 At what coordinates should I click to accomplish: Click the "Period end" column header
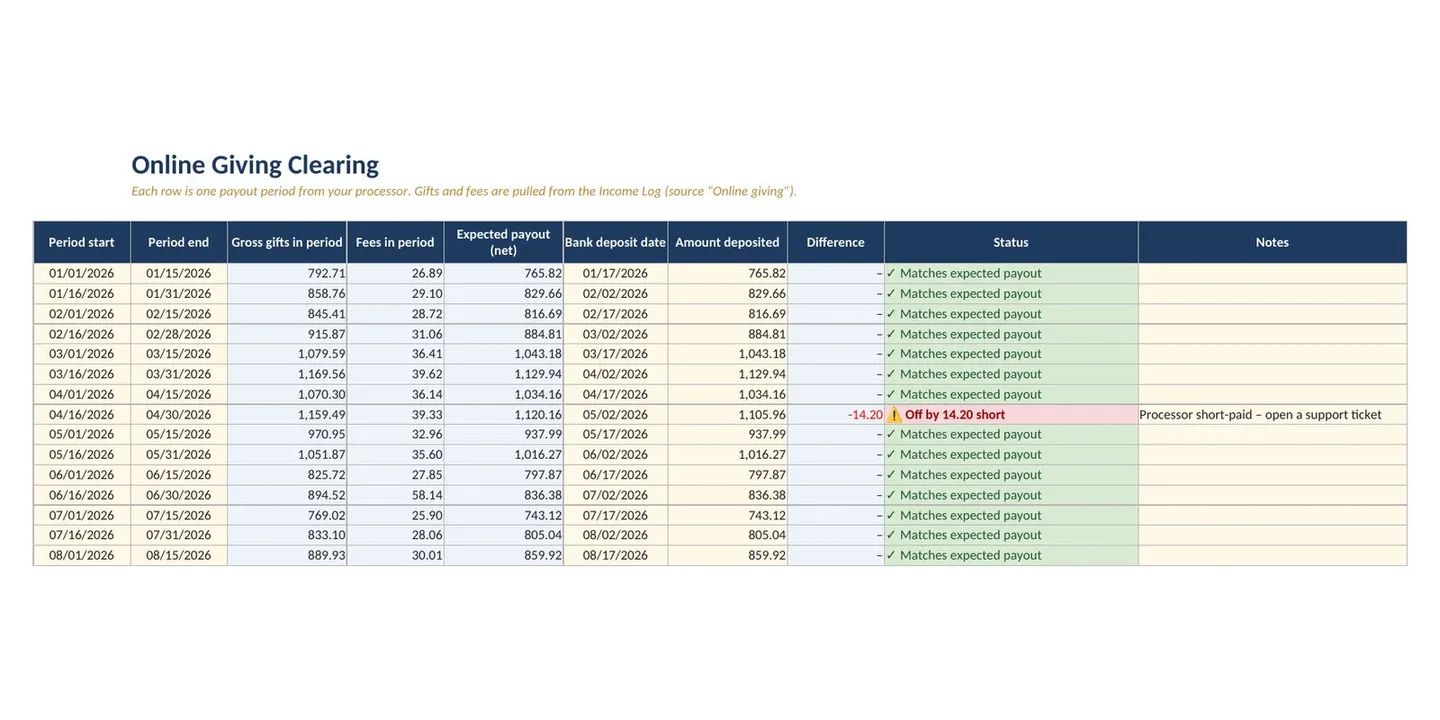tap(179, 242)
